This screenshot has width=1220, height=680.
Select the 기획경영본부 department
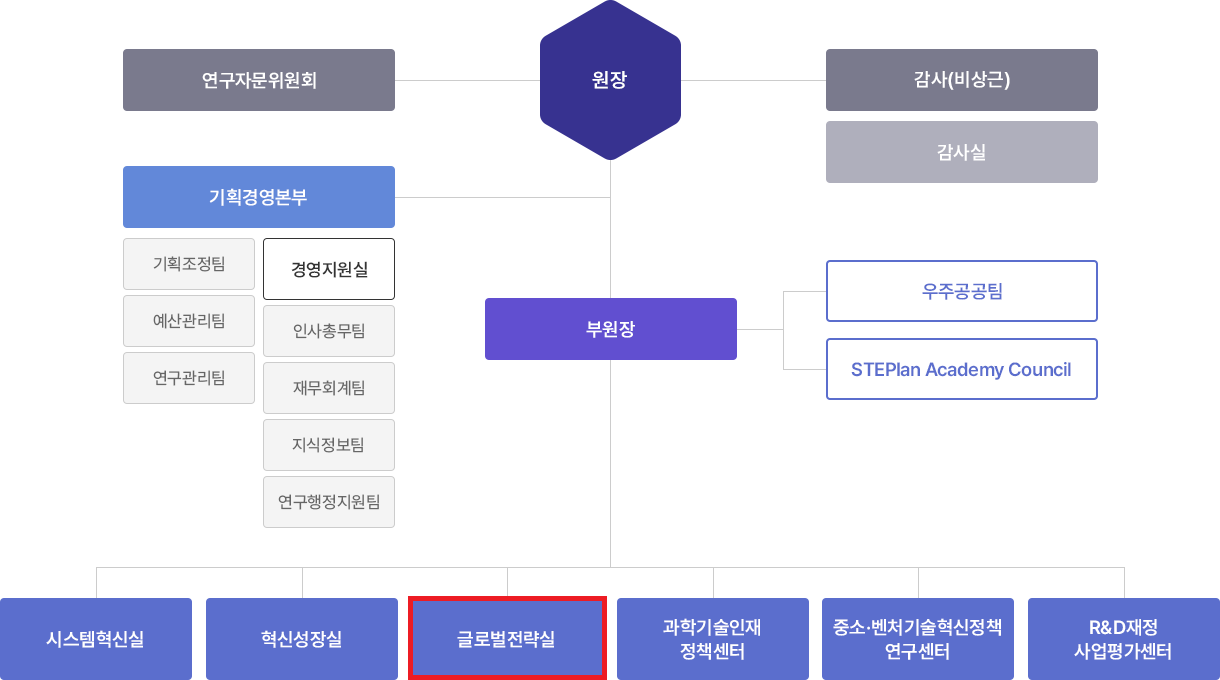pos(259,197)
